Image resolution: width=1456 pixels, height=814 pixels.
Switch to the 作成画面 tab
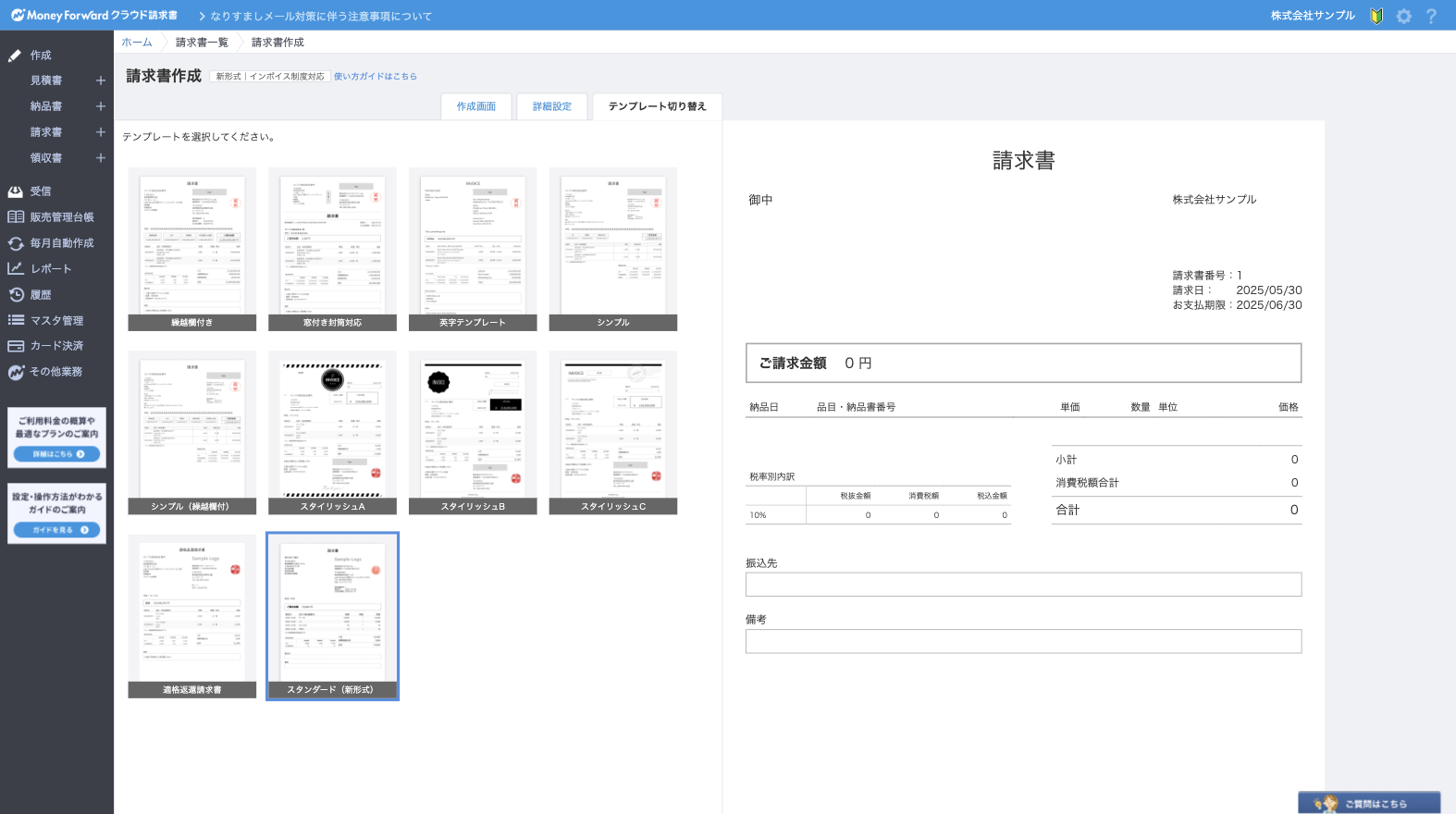pos(476,106)
